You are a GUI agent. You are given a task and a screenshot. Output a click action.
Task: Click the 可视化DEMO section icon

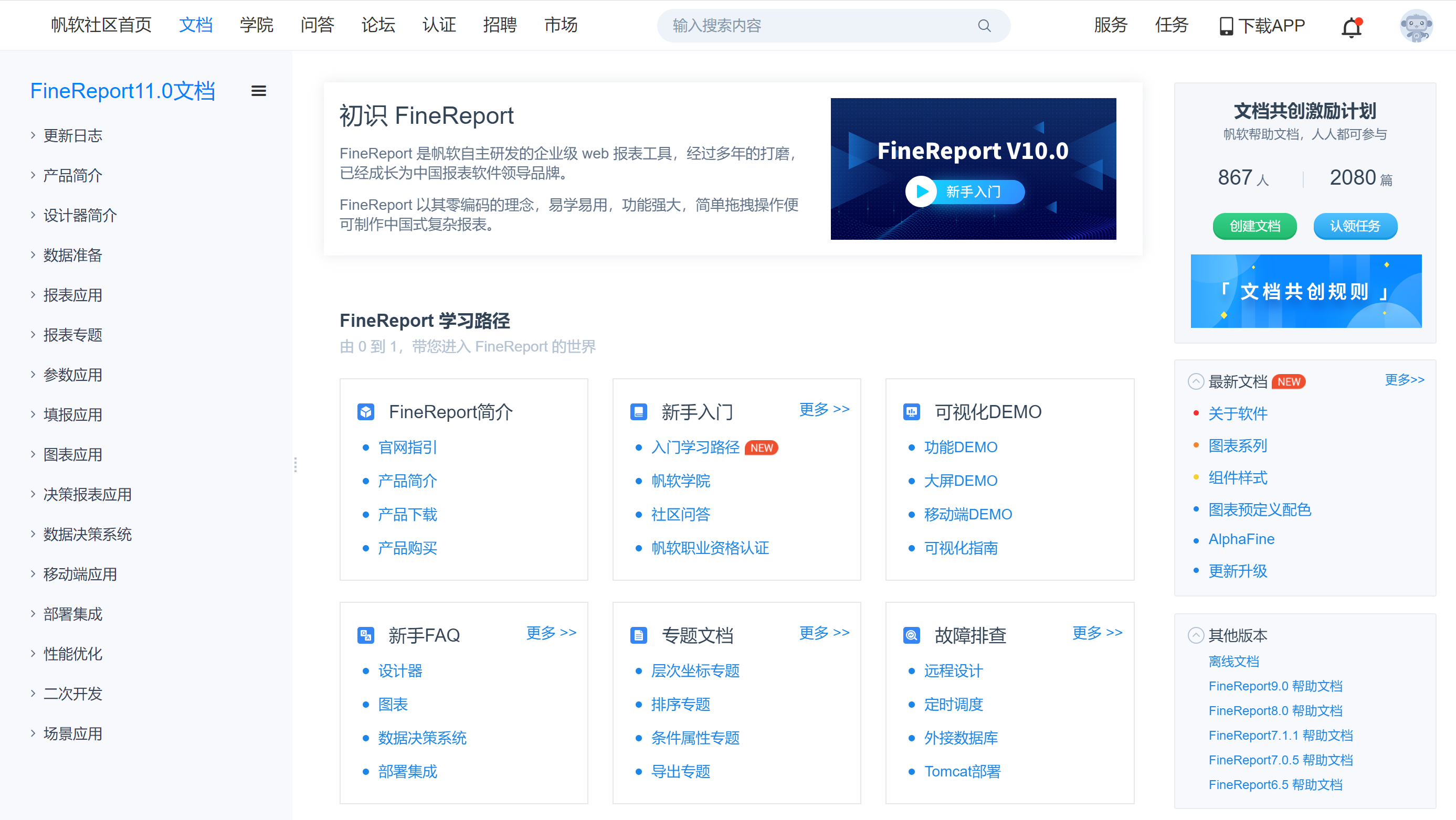click(911, 411)
